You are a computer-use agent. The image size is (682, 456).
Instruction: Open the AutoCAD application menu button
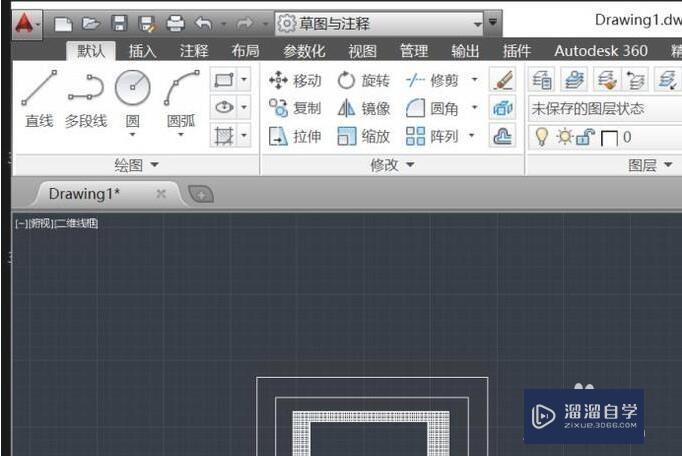pyautogui.click(x=26, y=24)
